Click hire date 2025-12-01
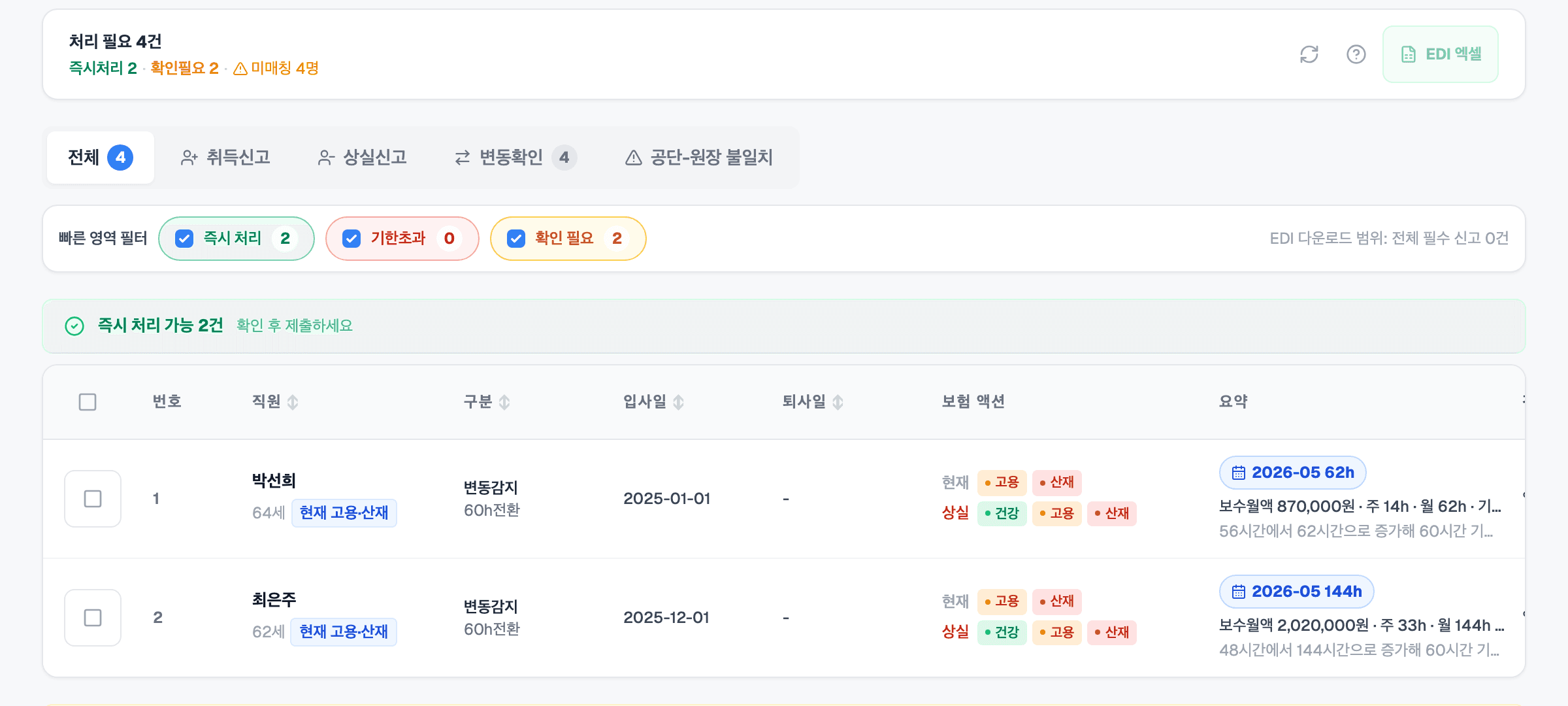The width and height of the screenshot is (1568, 706). point(666,618)
